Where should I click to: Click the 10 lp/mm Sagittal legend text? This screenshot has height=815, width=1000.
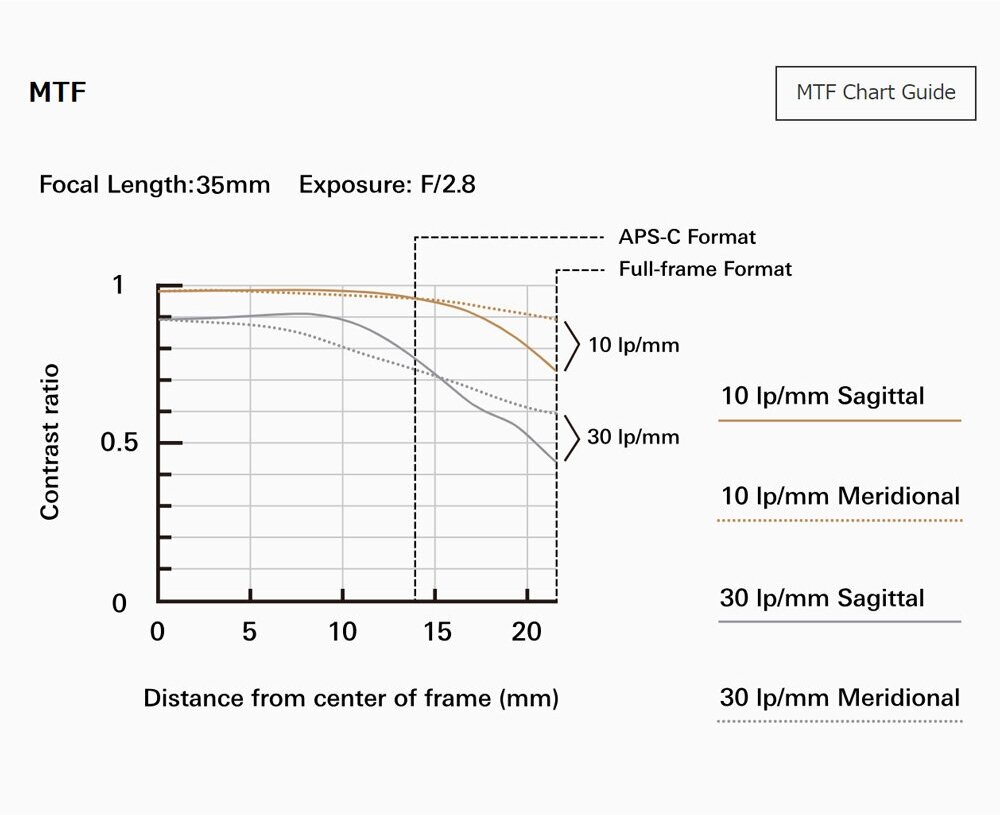pos(822,396)
